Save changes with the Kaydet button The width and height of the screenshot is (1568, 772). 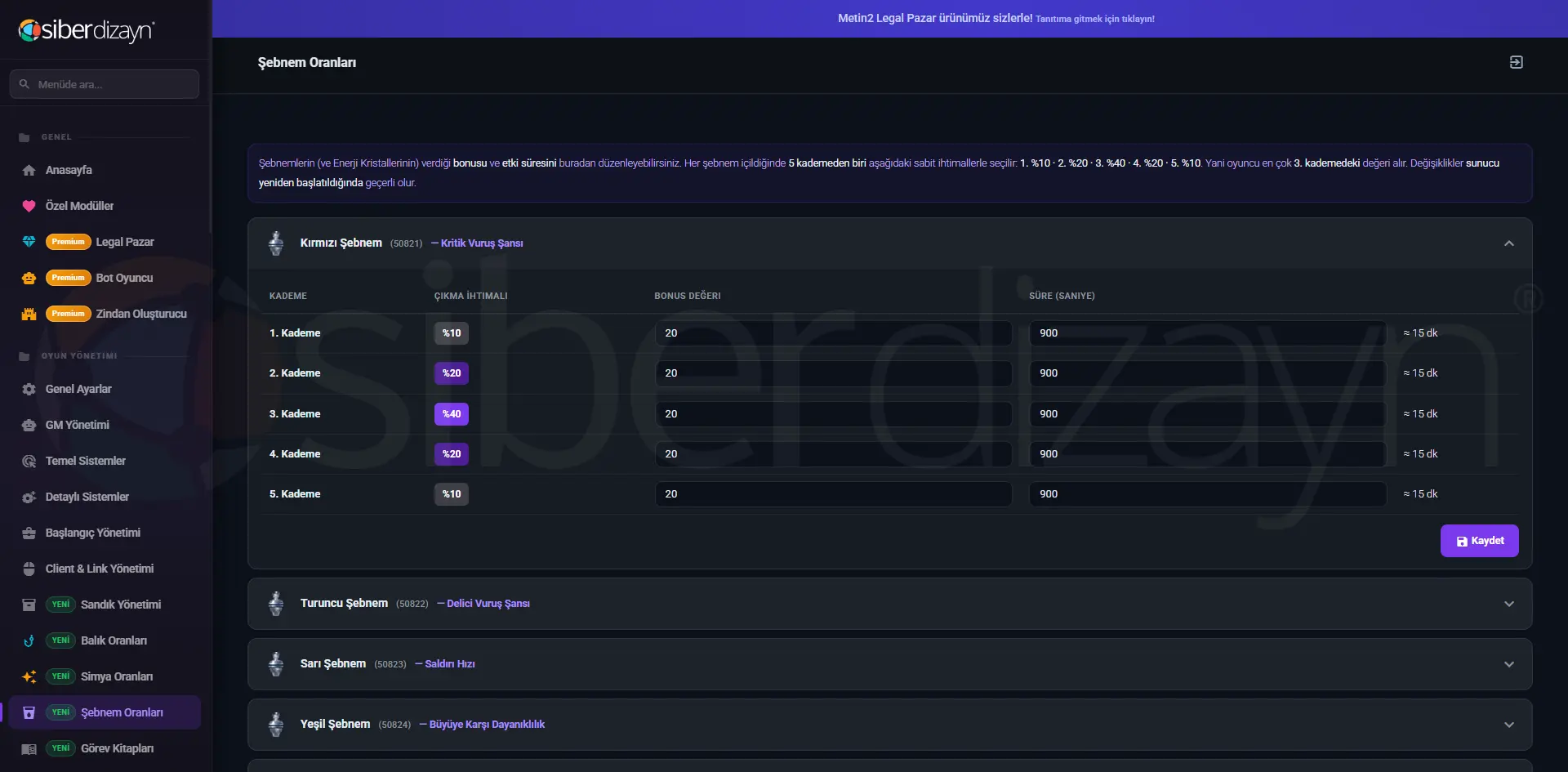[x=1479, y=541]
